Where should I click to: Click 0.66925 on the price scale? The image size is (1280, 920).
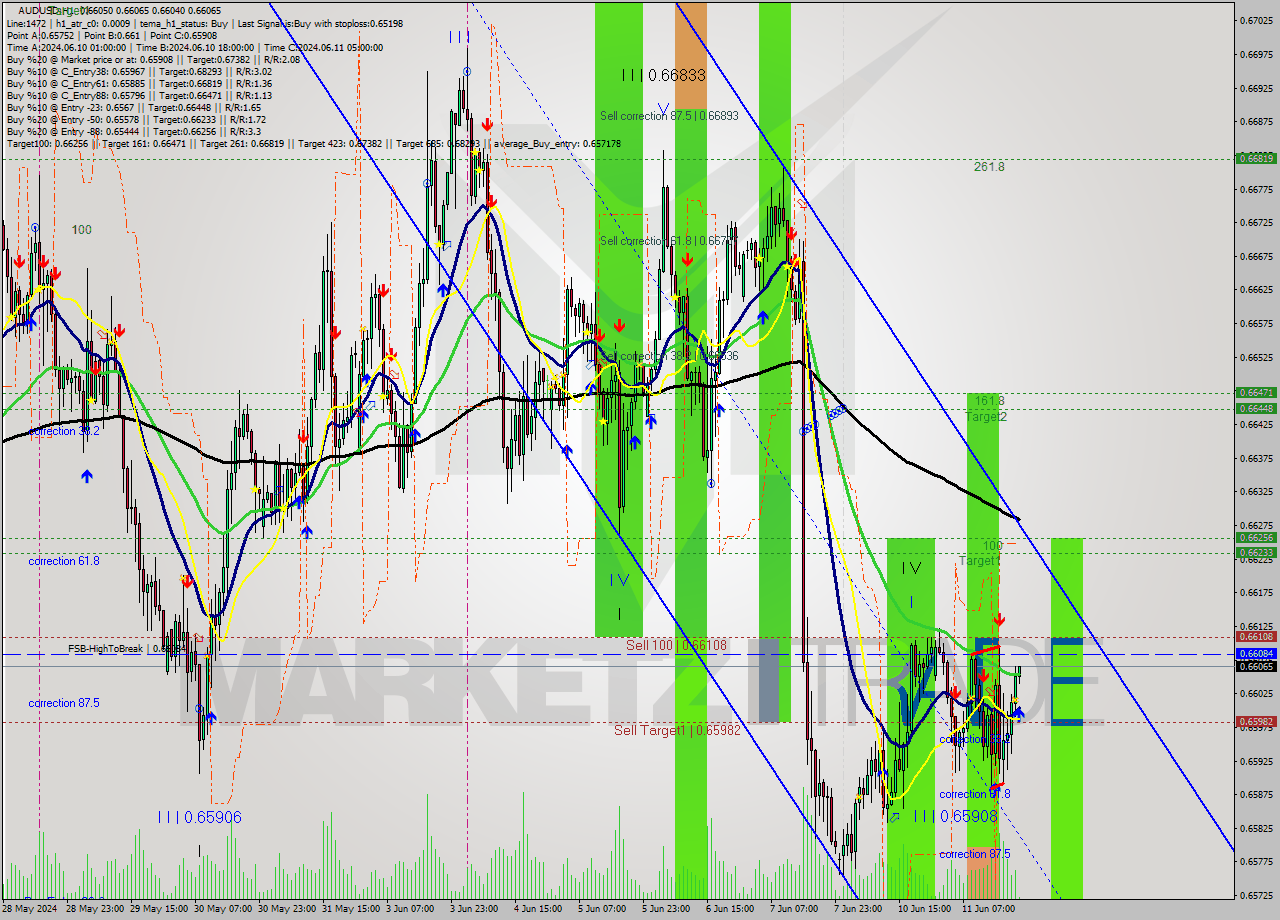point(1255,88)
